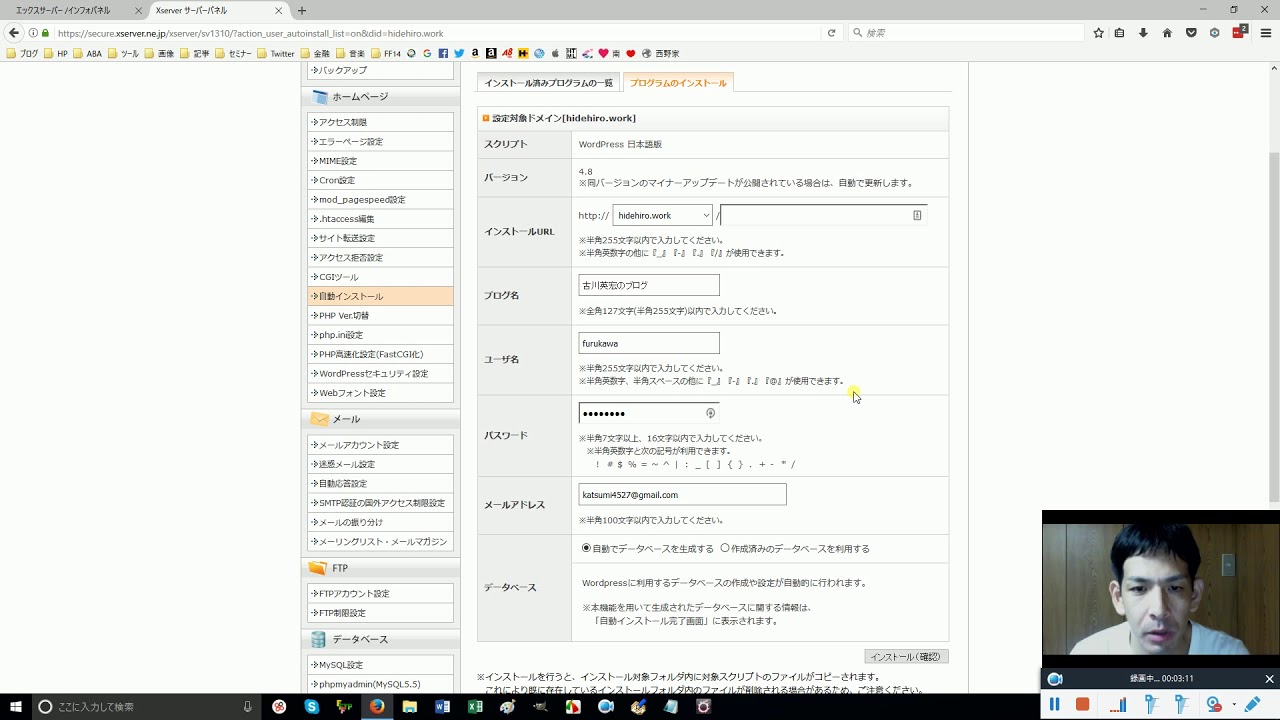Reload the page with the refresh icon
Viewport: 1280px width, 720px height.
831,33
